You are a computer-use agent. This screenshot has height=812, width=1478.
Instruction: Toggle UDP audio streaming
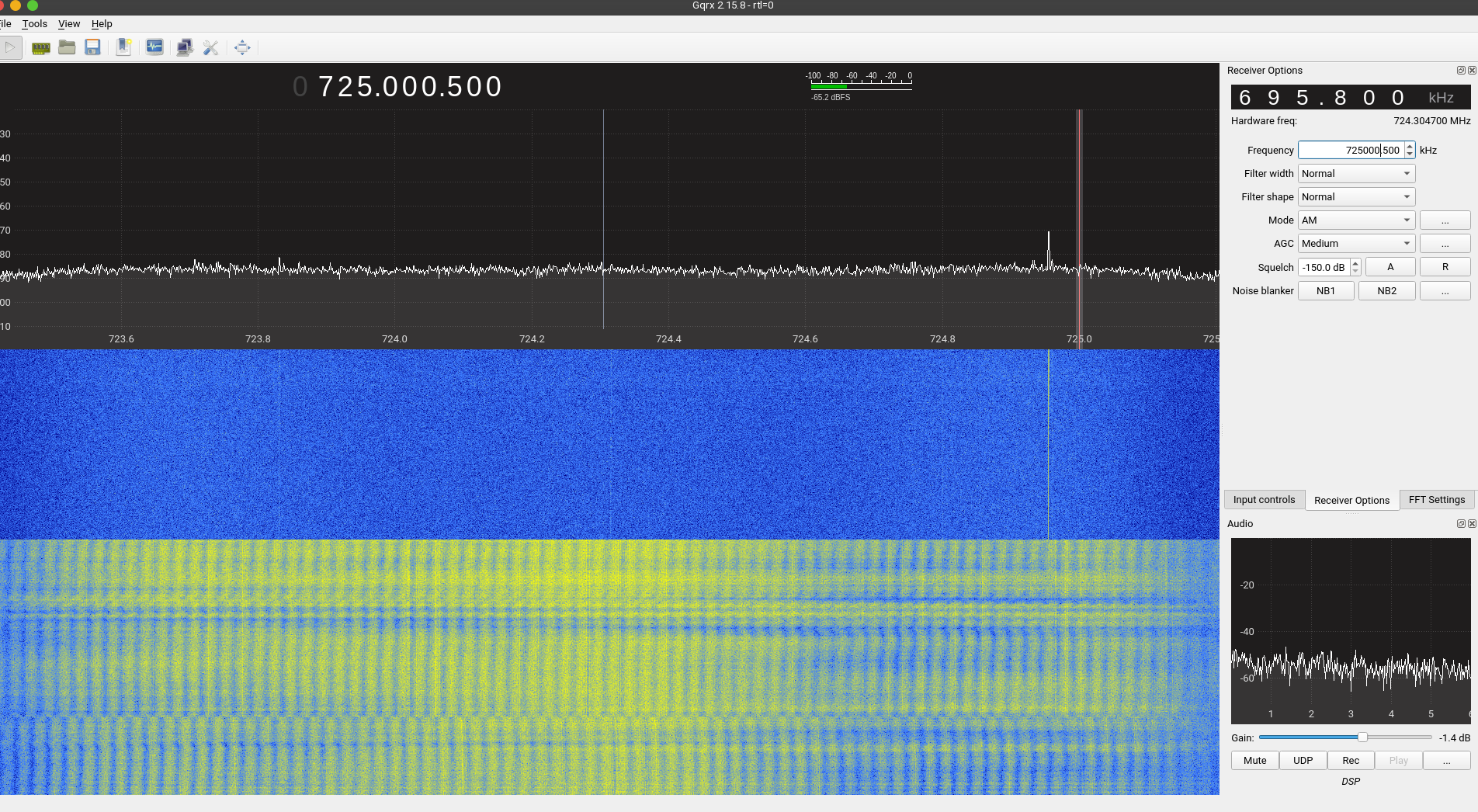pos(1303,761)
